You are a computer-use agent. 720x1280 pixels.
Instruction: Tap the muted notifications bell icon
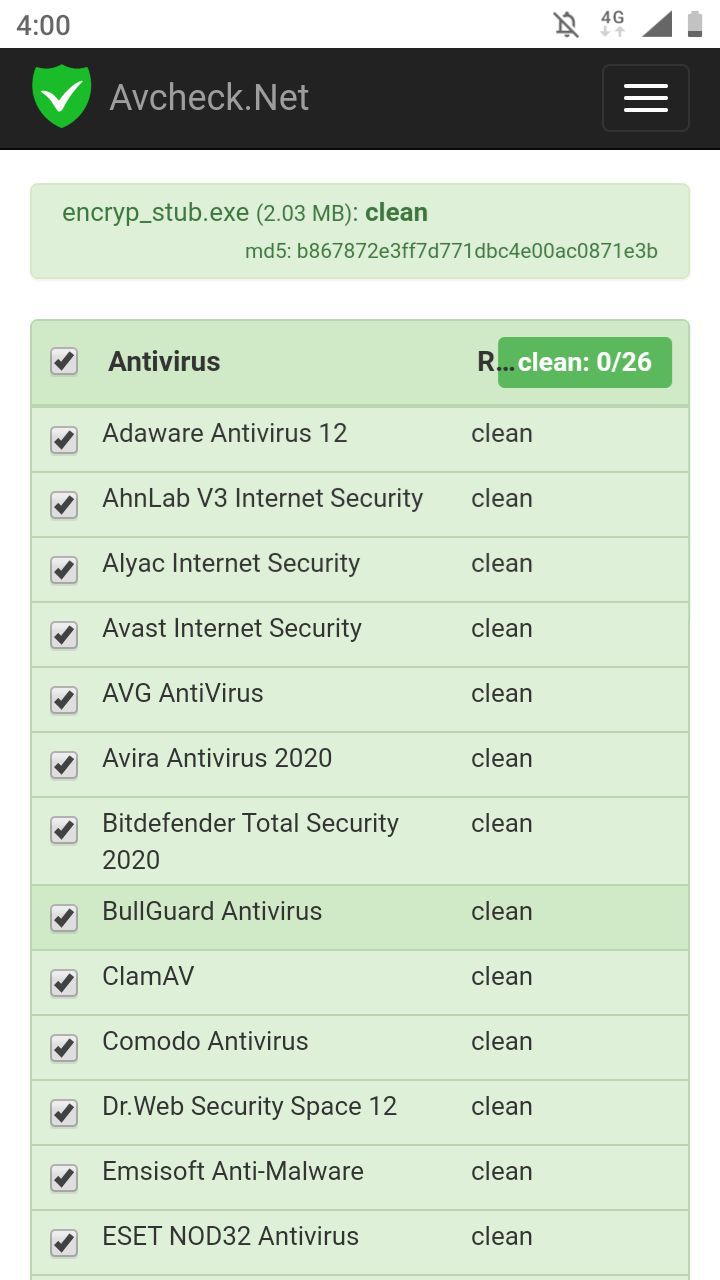tap(566, 24)
